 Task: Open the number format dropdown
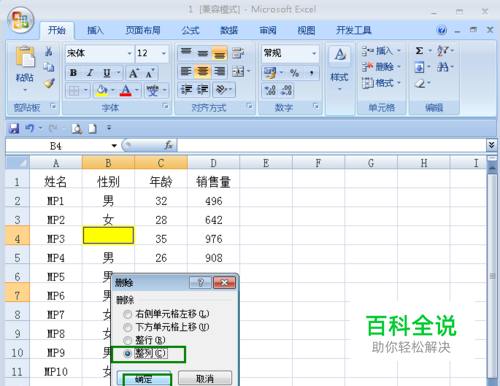tap(314, 53)
